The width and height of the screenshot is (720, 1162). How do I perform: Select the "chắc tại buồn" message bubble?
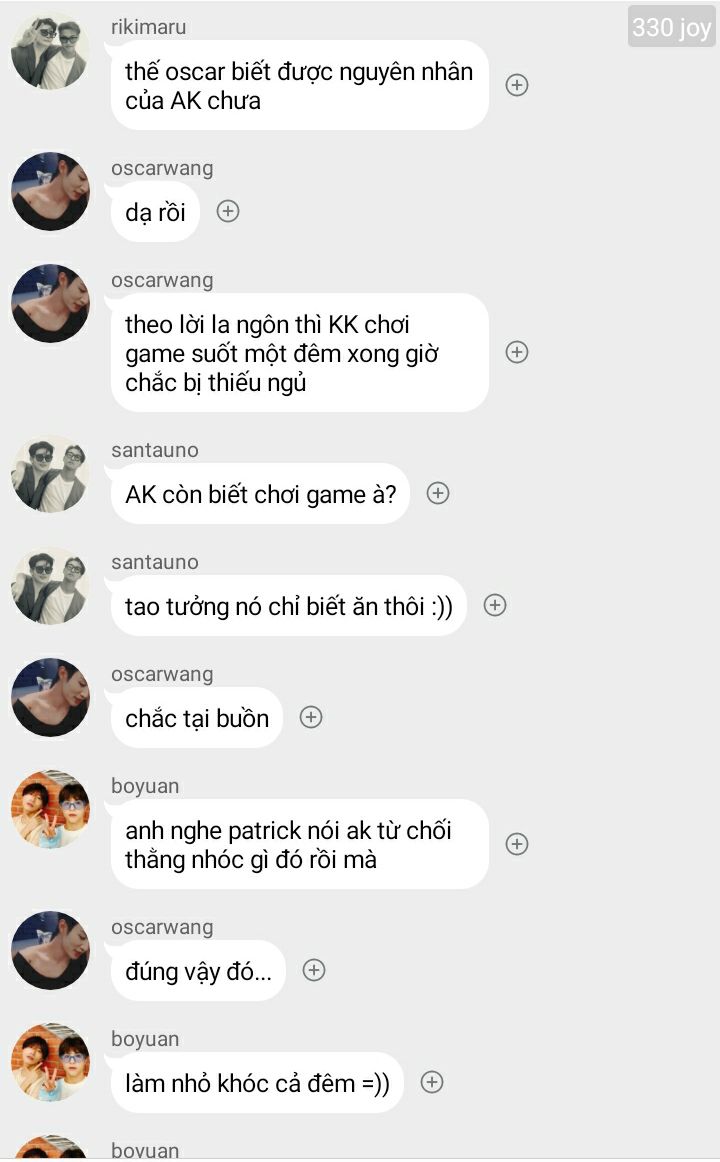(x=197, y=717)
